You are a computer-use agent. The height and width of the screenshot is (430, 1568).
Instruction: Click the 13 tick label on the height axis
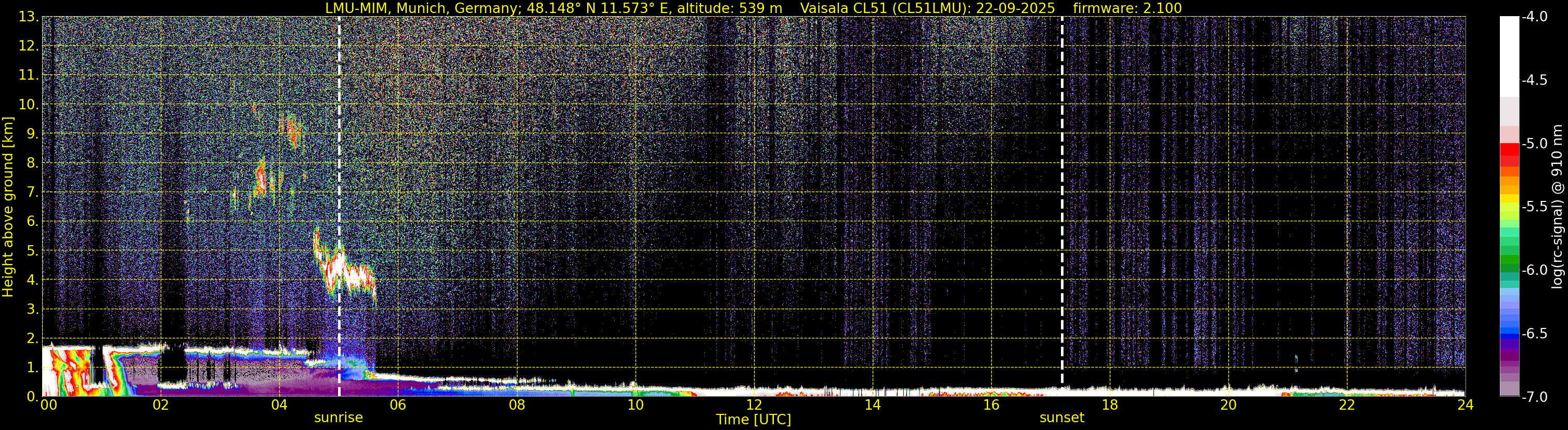pyautogui.click(x=27, y=17)
